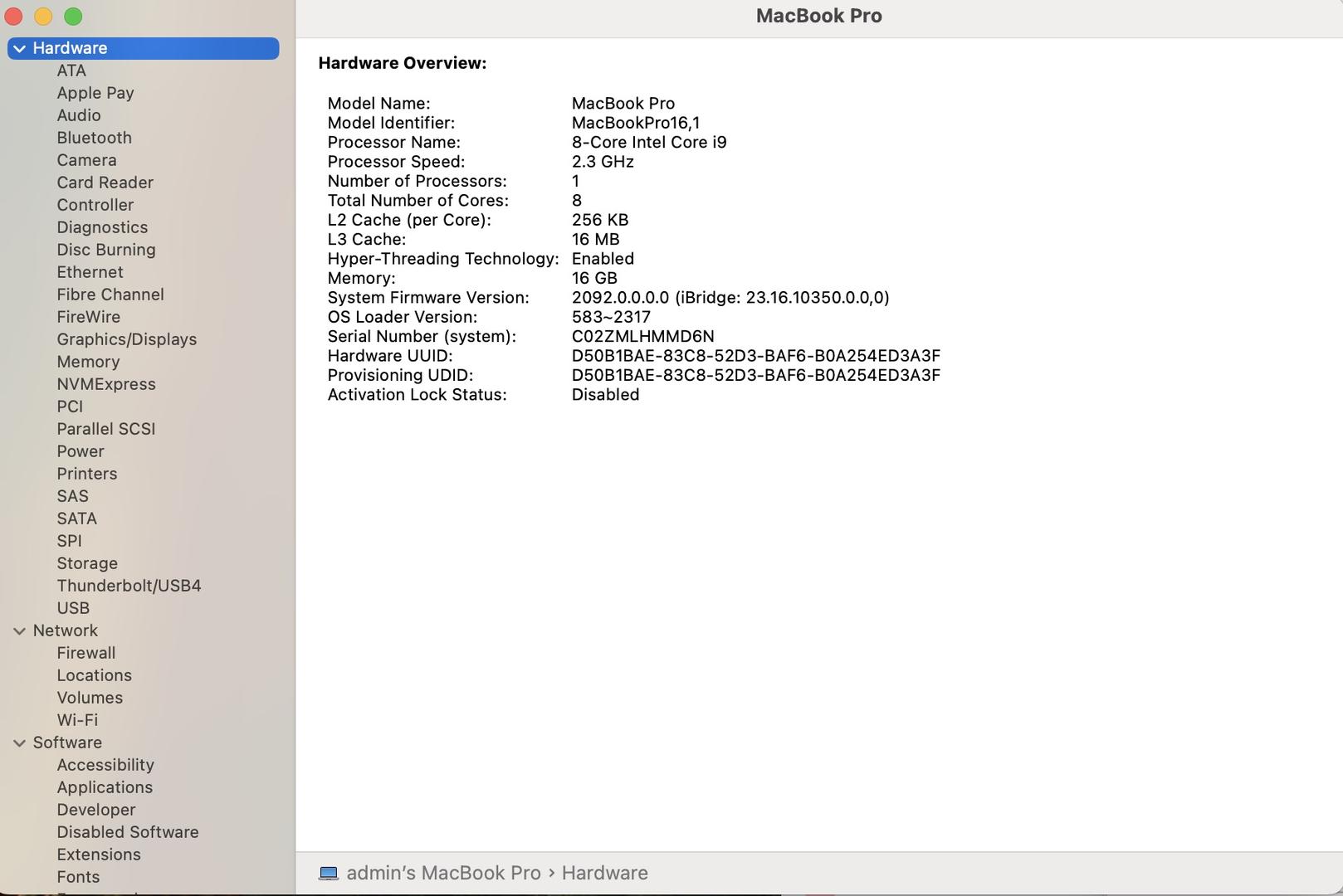Image resolution: width=1343 pixels, height=896 pixels.
Task: Open Disabled Software entry
Action: pyautogui.click(x=127, y=832)
